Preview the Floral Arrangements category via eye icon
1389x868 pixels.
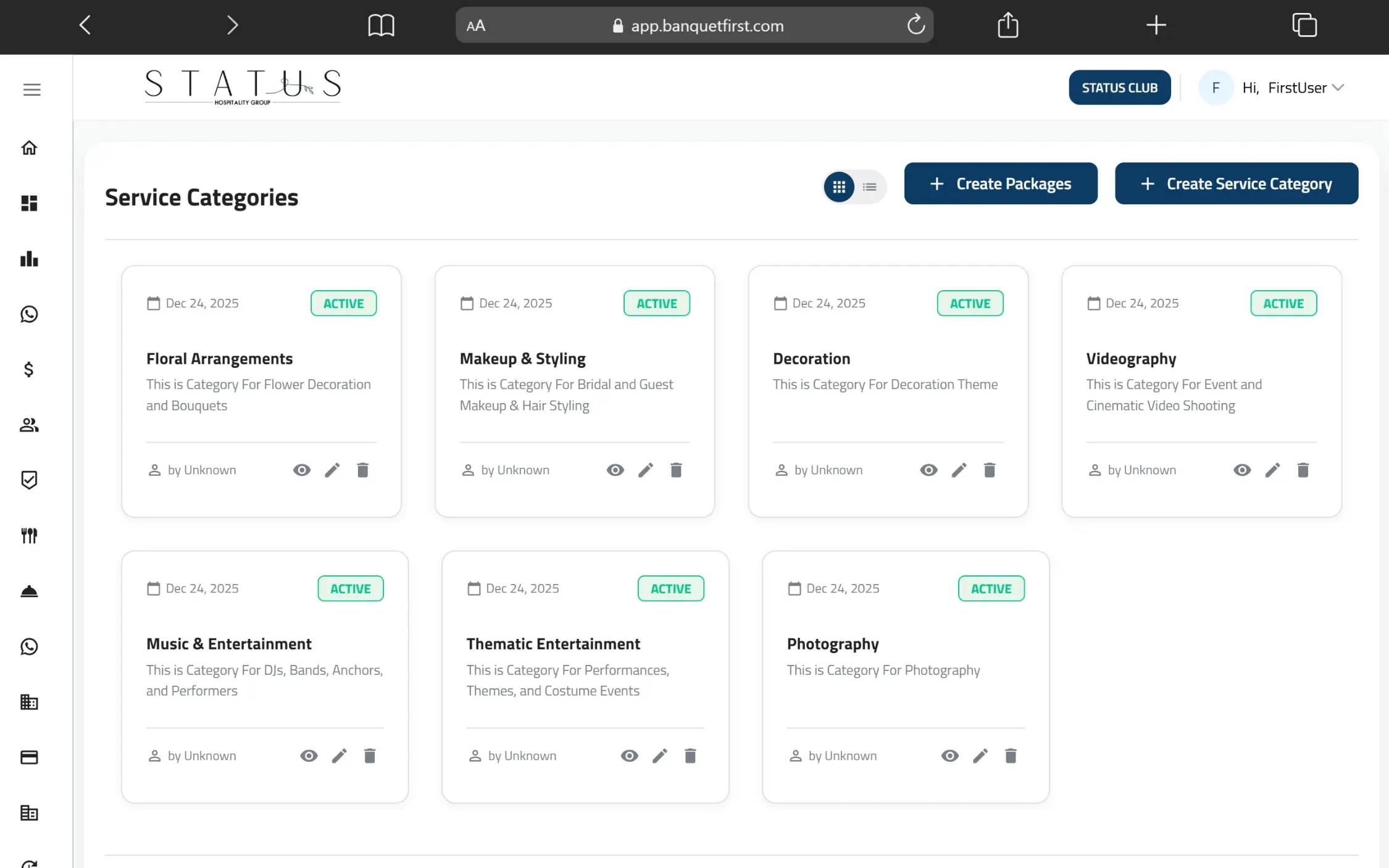302,470
